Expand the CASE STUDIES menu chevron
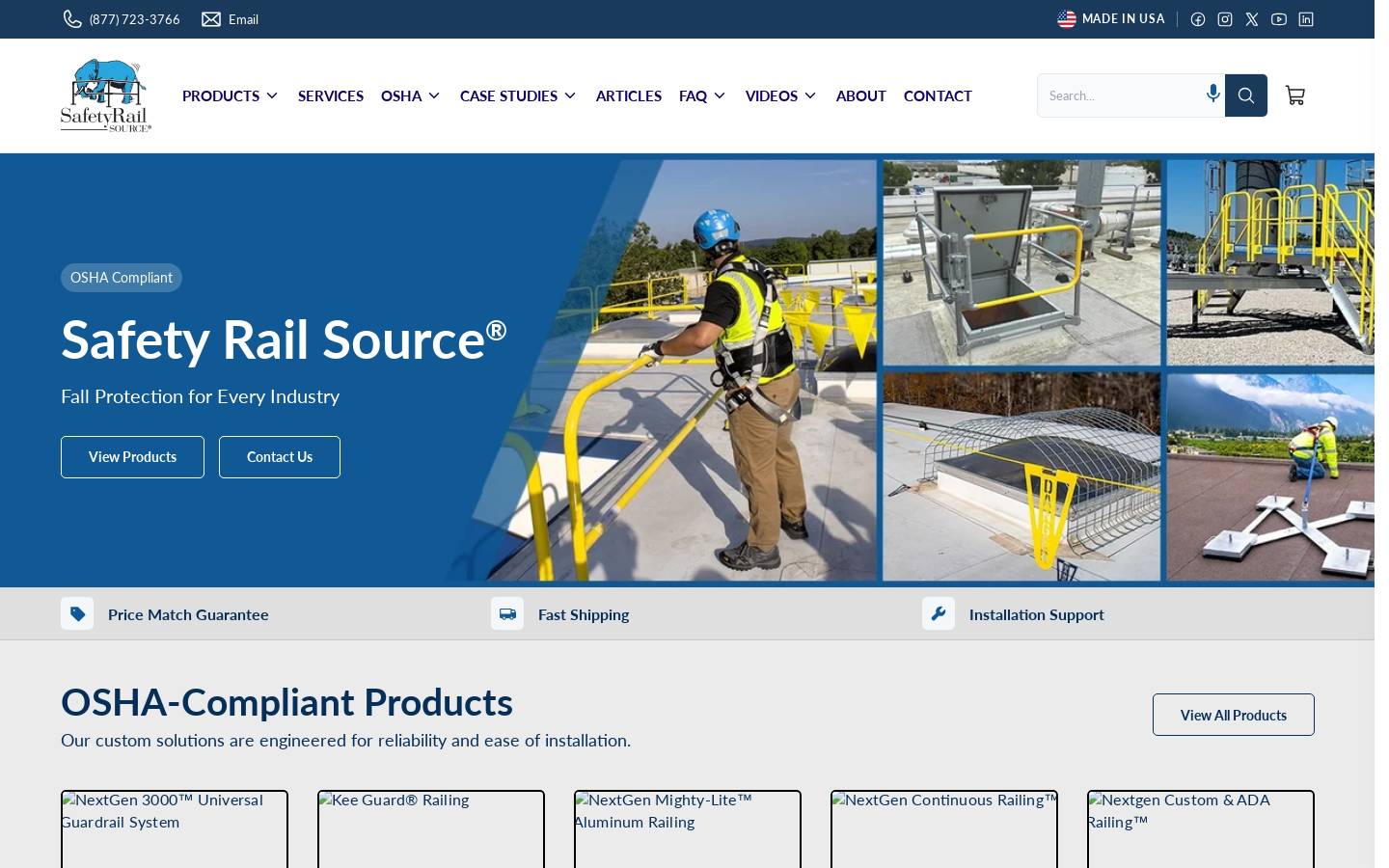Image resolution: width=1389 pixels, height=868 pixels. (570, 95)
